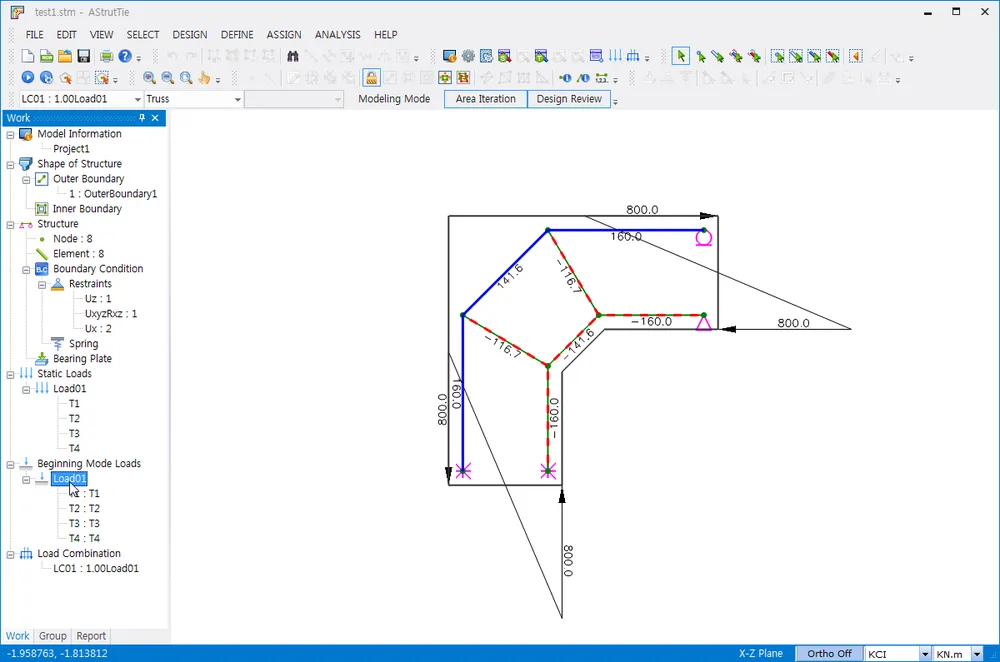
Task: Save the model with the floppy disk icon
Action: coord(84,57)
